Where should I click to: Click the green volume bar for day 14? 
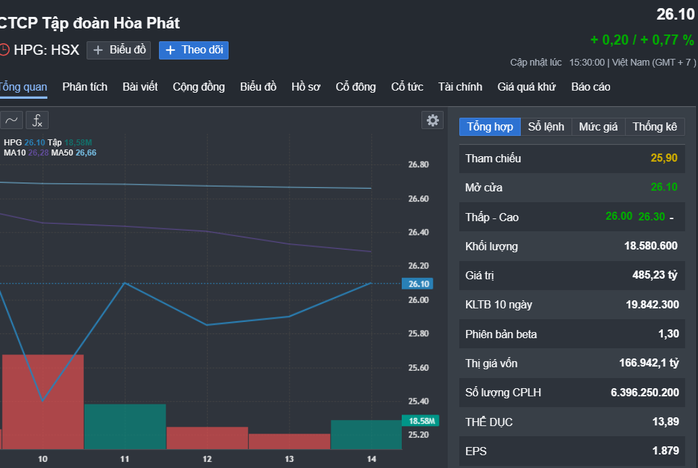(366, 435)
